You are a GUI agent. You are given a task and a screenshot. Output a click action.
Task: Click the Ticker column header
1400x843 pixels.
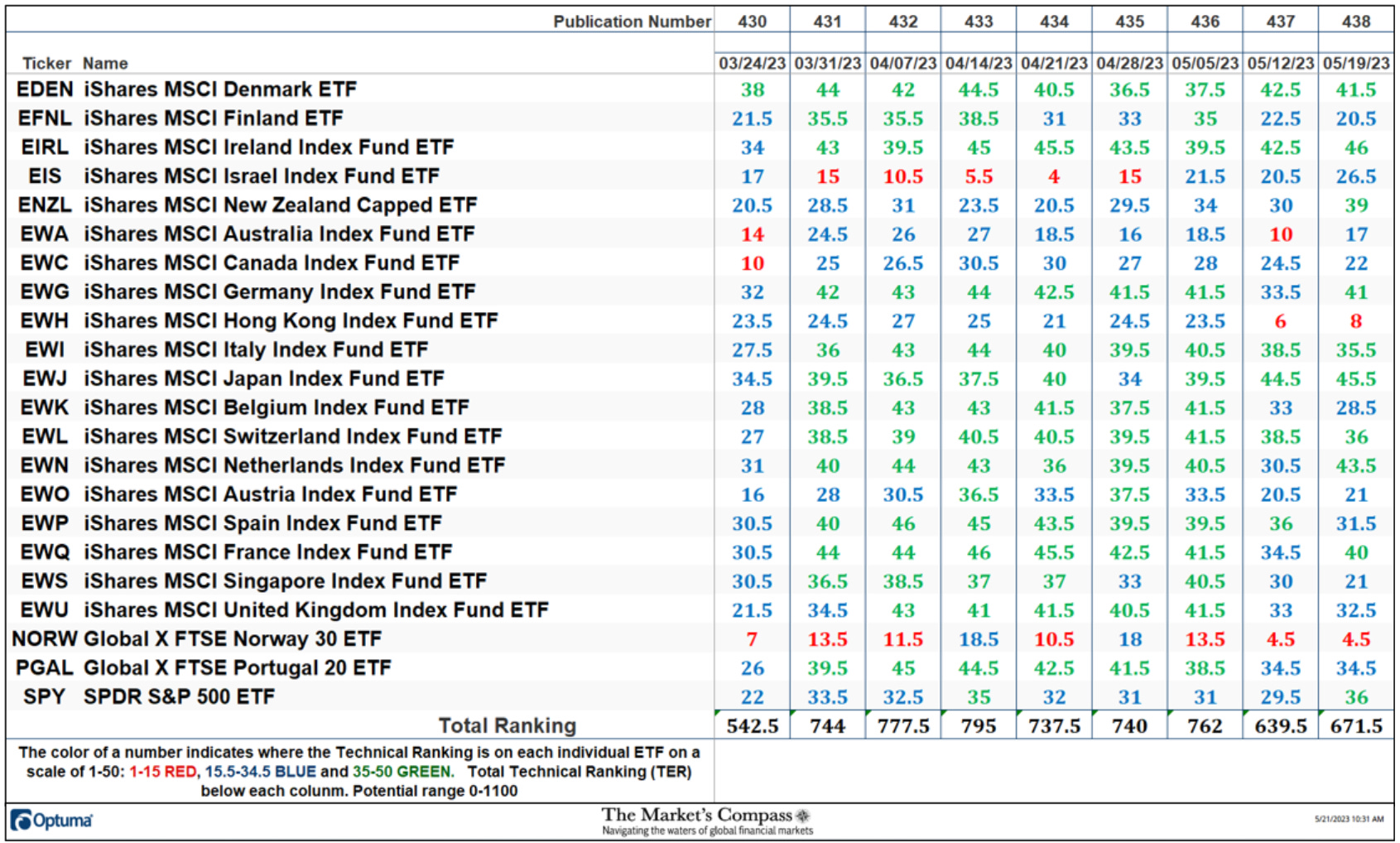[46, 64]
